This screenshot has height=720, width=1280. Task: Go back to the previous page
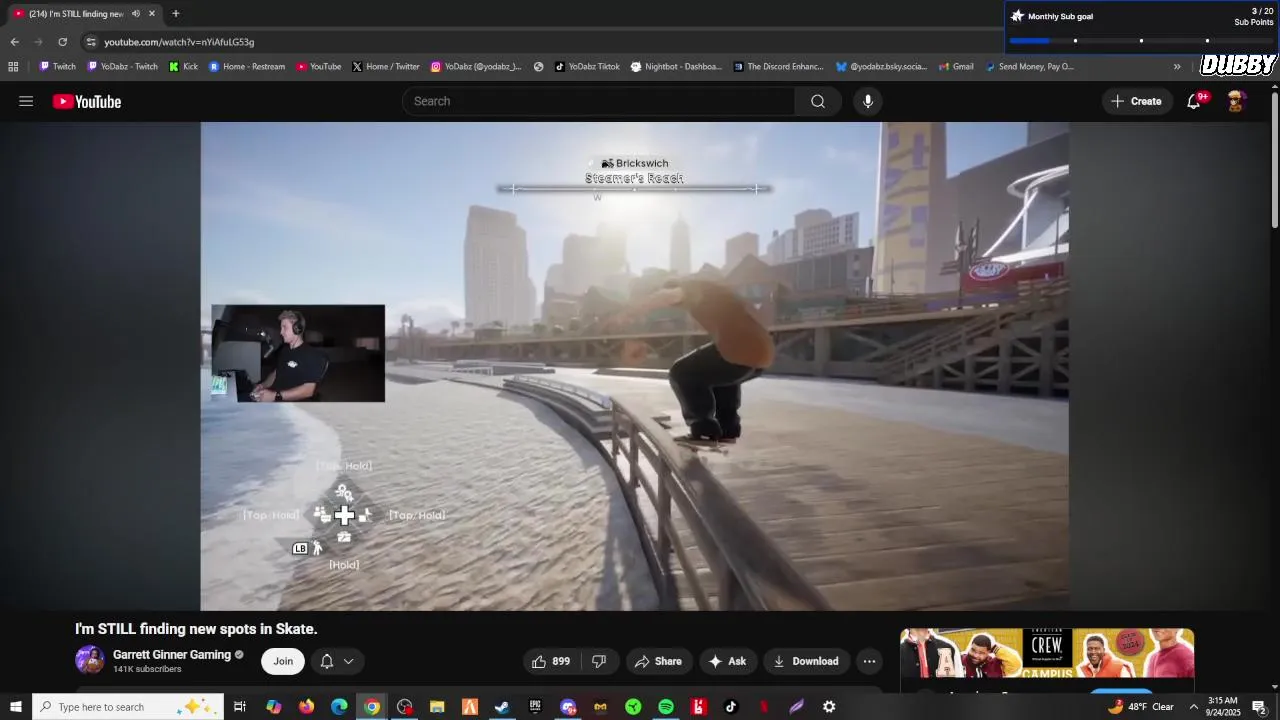[x=14, y=42]
